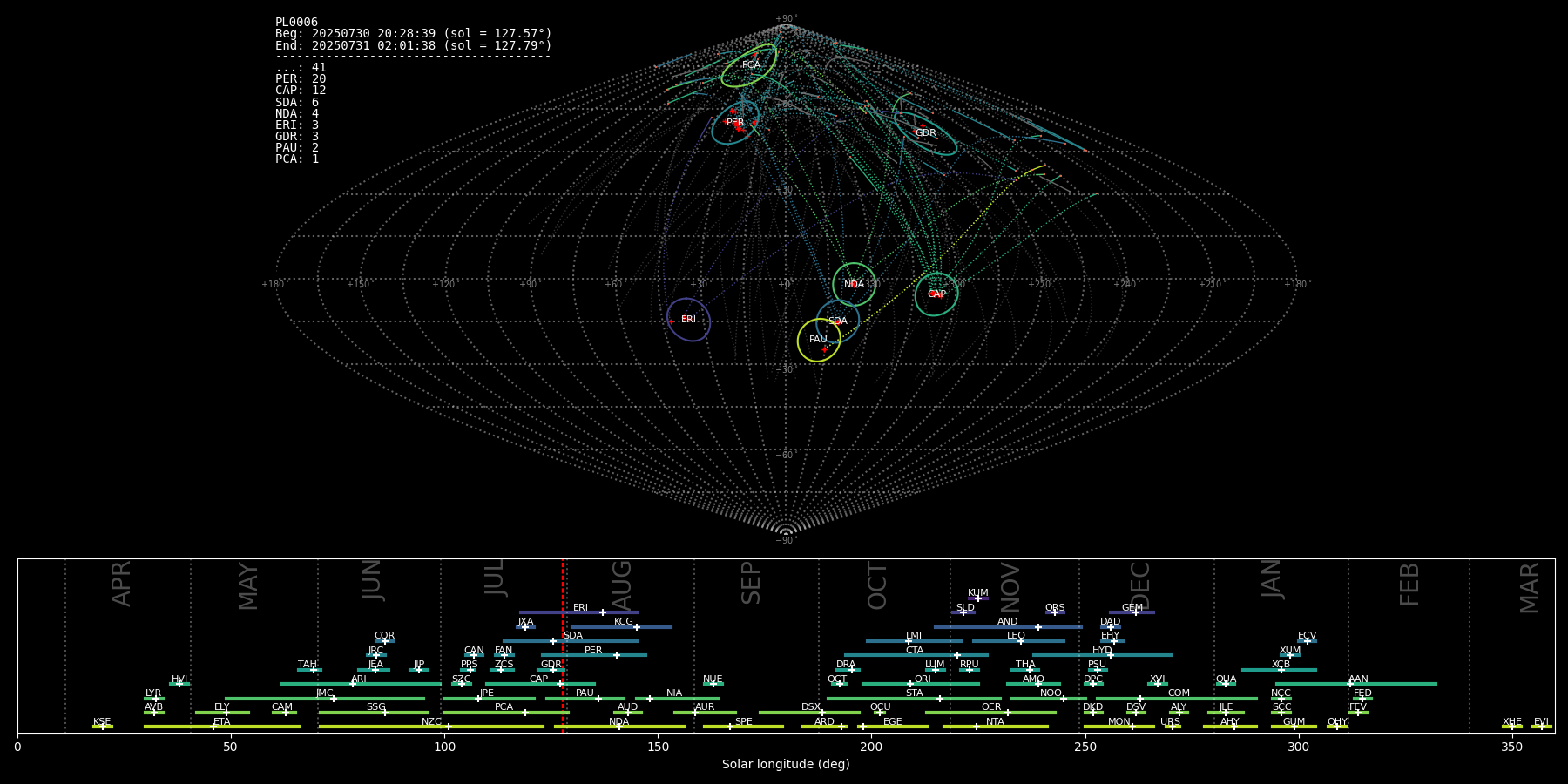Click the 'NDA: 4' legend entry
The width and height of the screenshot is (1568, 784).
pos(297,114)
